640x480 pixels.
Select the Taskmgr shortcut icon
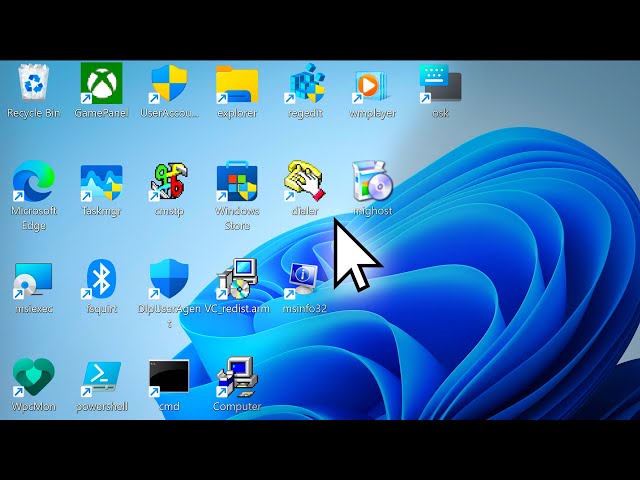[x=102, y=182]
